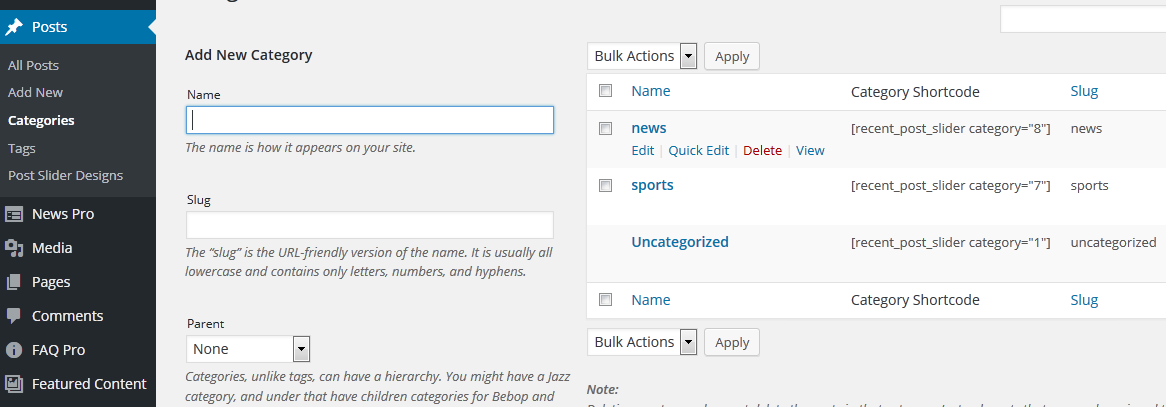The height and width of the screenshot is (407, 1166).
Task: Focus the Slug input field
Action: (x=370, y=225)
